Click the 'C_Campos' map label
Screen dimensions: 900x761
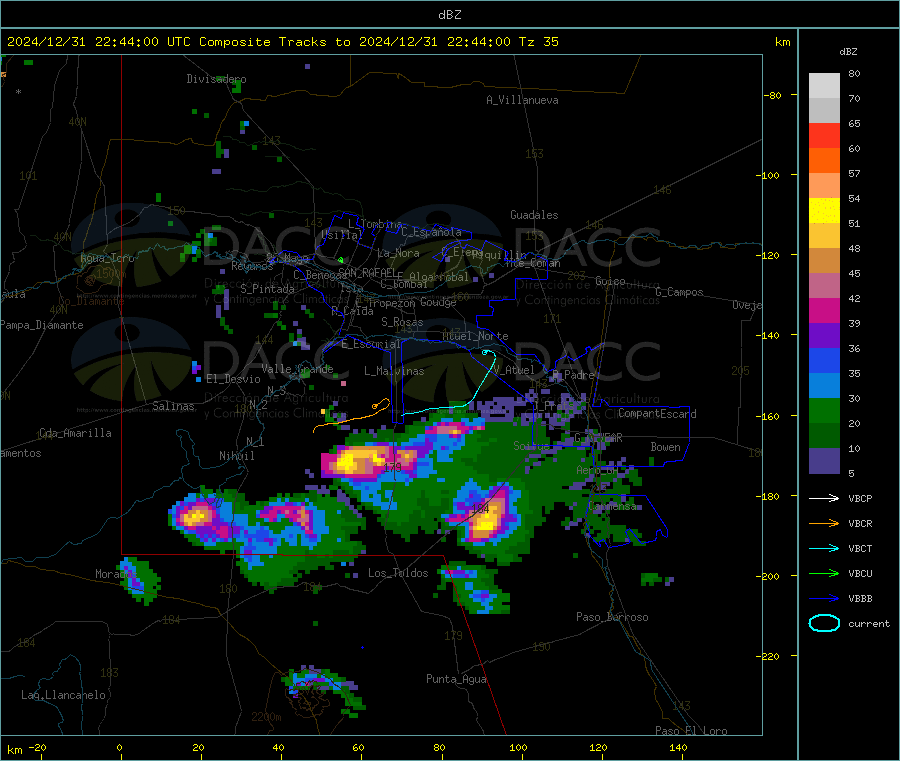(x=679, y=292)
